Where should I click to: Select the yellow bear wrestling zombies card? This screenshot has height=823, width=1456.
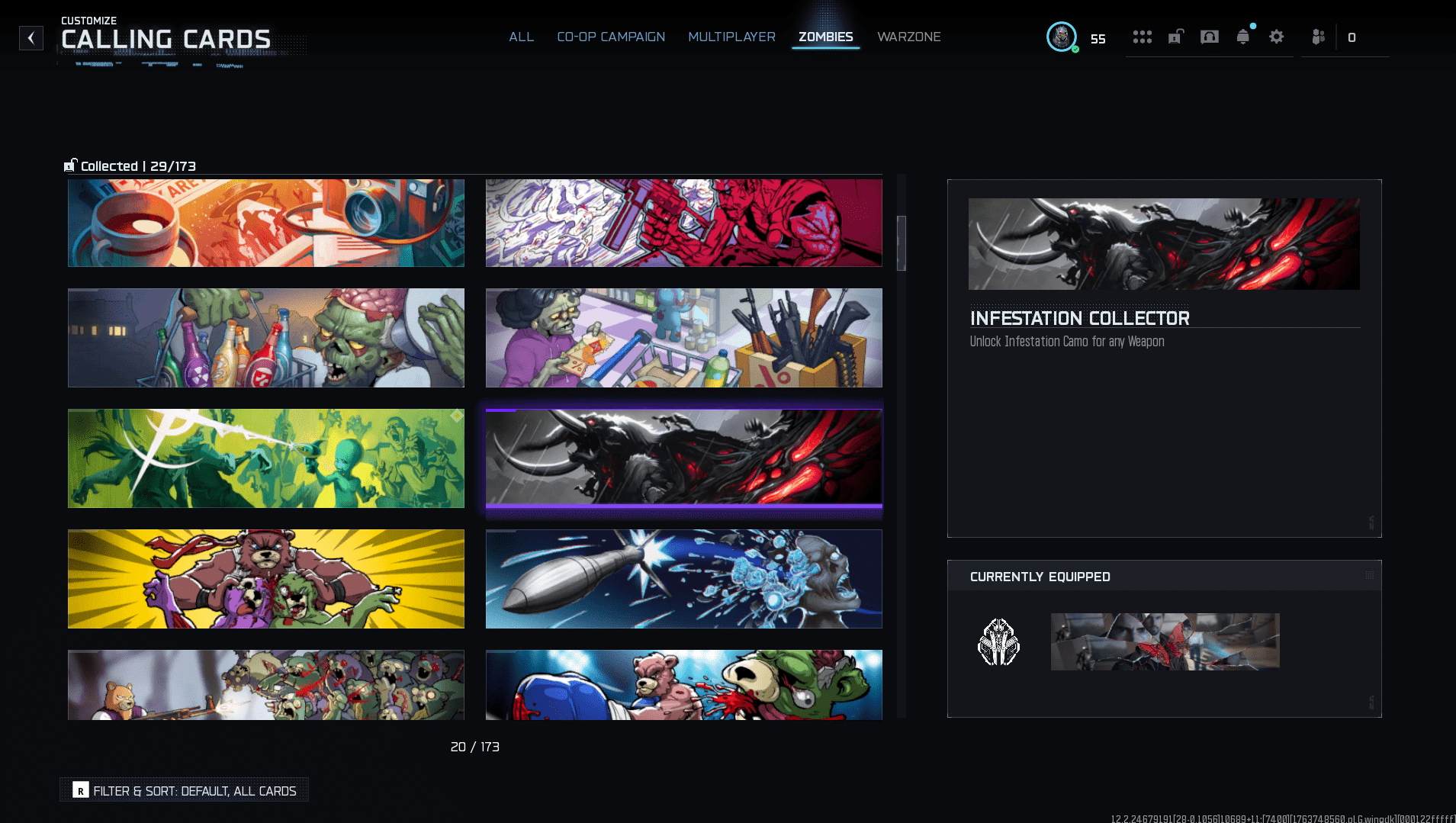pyautogui.click(x=265, y=579)
